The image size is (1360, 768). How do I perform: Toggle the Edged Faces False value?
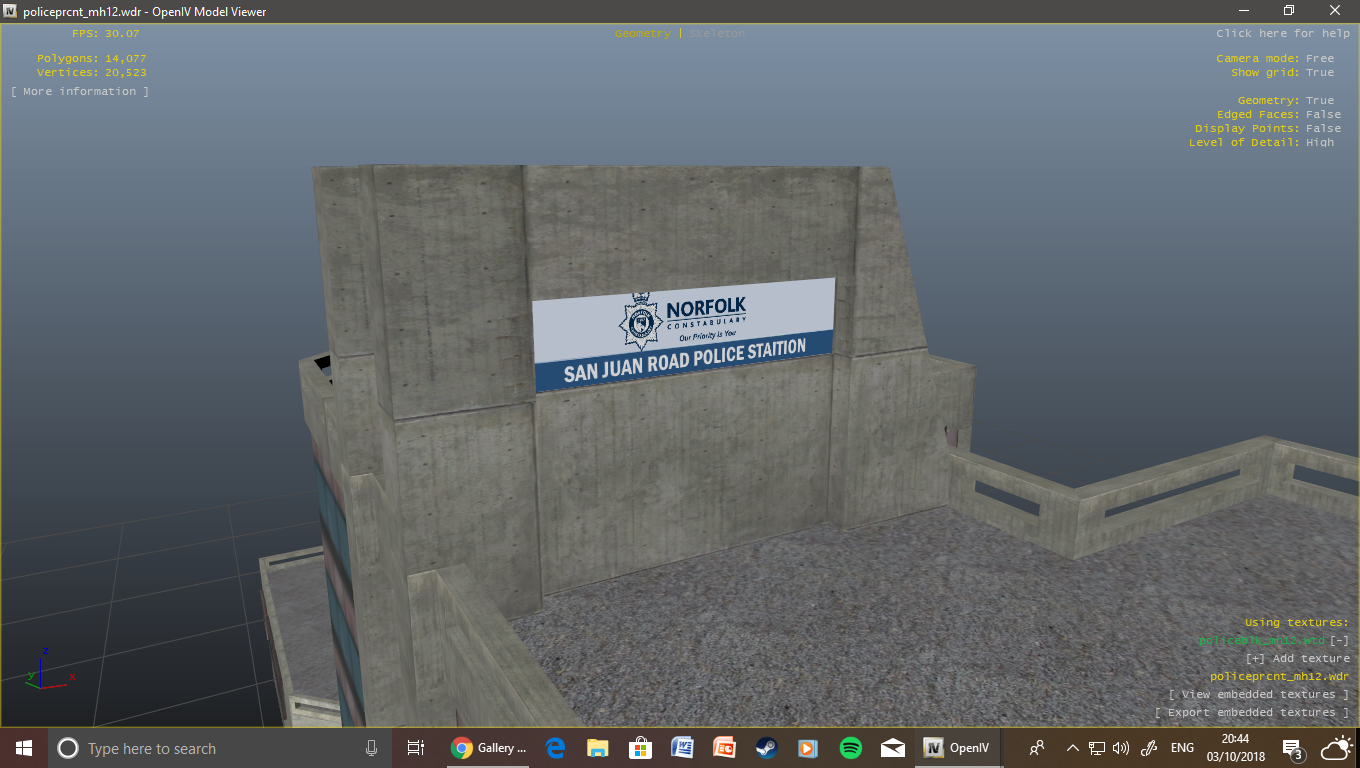coord(1323,115)
